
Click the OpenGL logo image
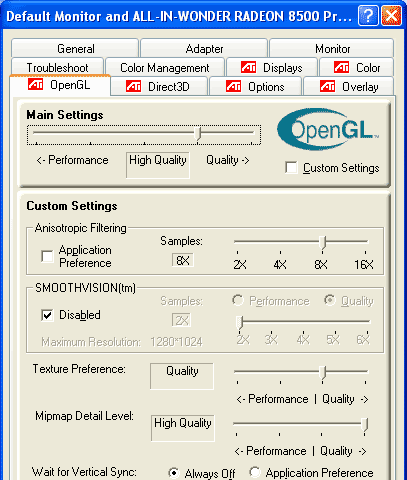click(x=328, y=130)
